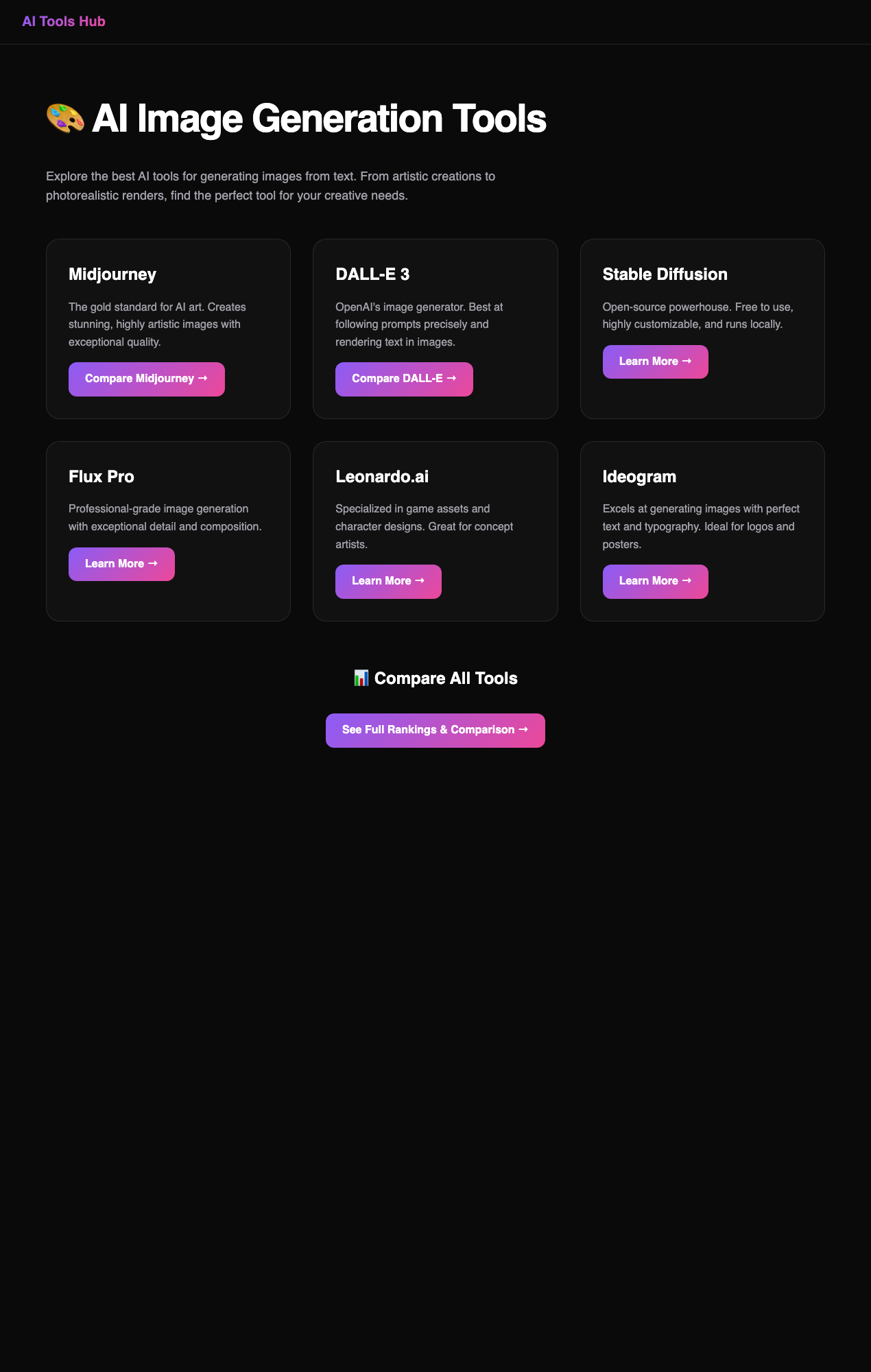
Task: Click the DALL-E 3 card title
Action: [x=372, y=274]
